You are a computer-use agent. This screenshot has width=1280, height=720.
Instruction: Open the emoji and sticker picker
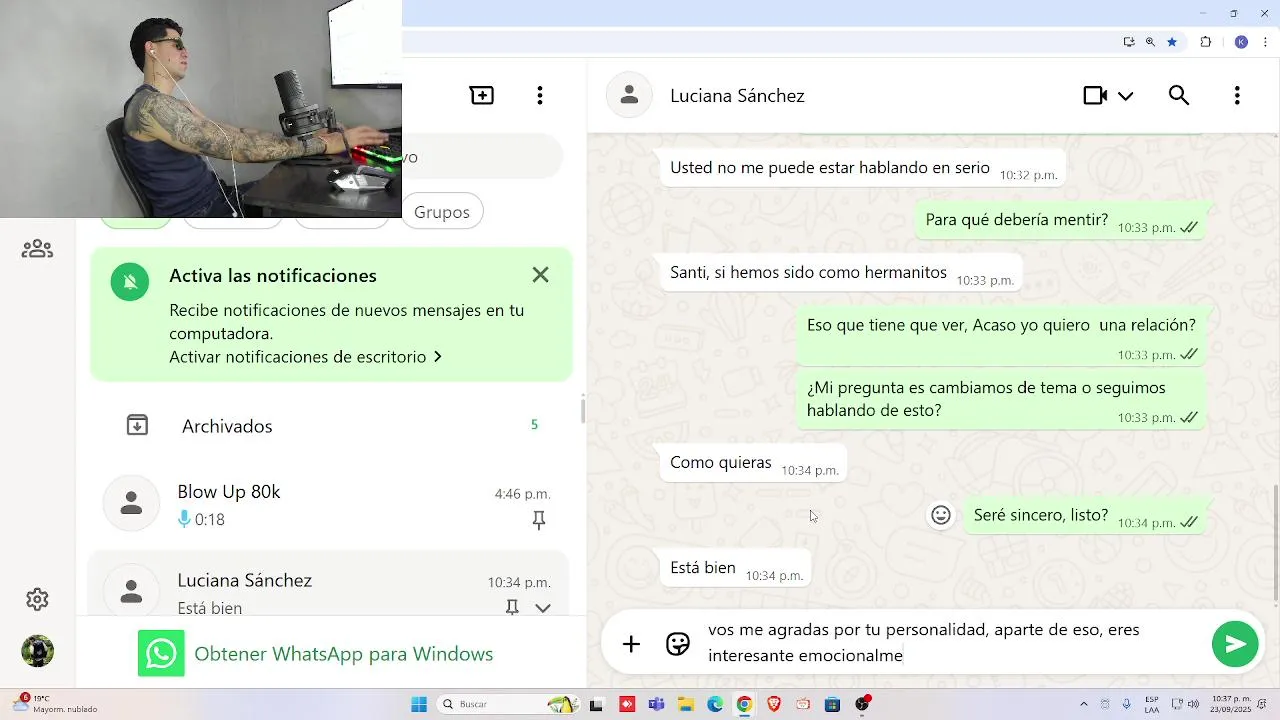click(678, 644)
